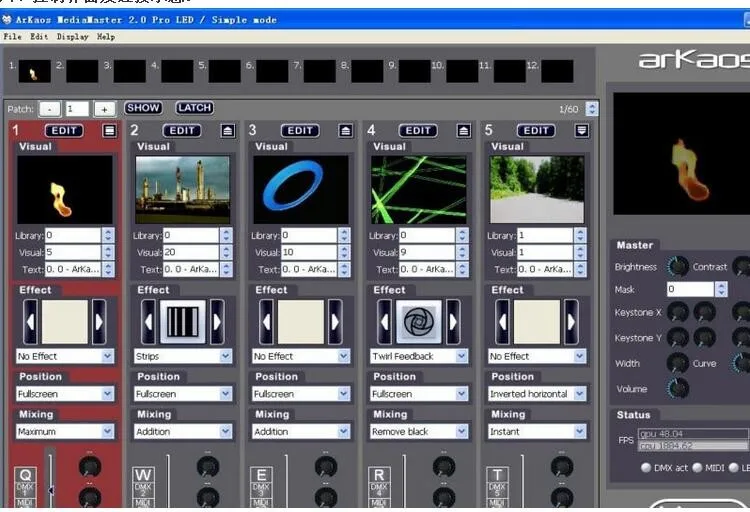Click layer 2 refinery visual preview

pos(183,189)
